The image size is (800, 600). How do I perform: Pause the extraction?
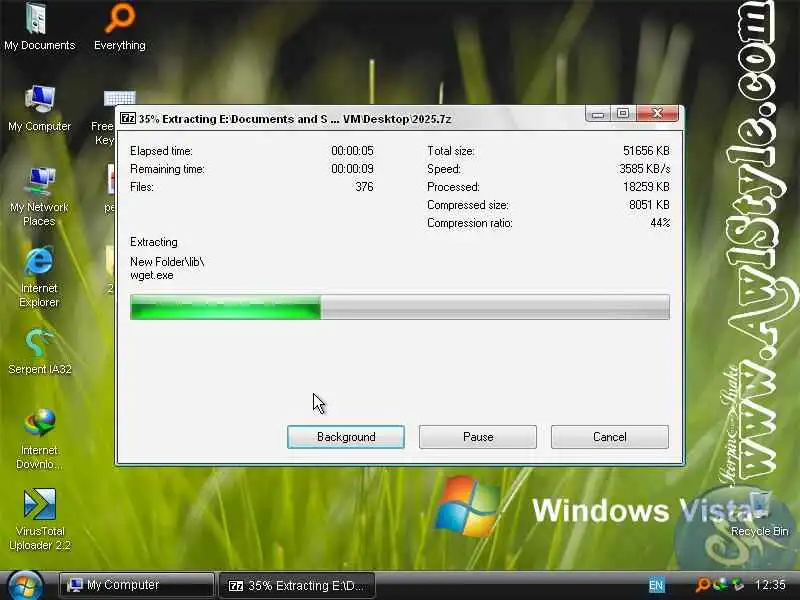click(x=478, y=437)
